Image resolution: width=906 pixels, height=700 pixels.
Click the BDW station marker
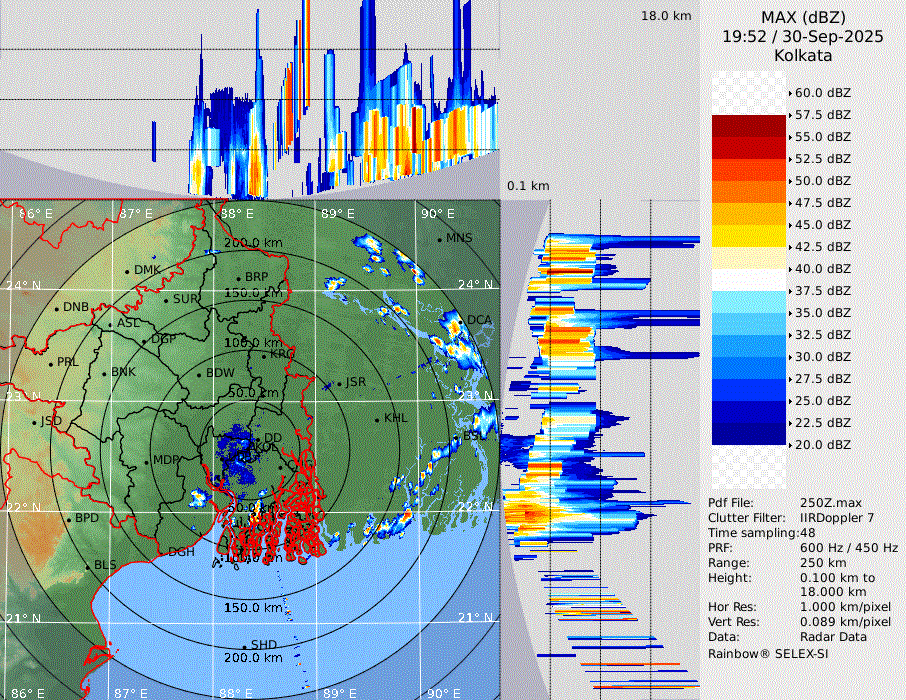coord(199,374)
